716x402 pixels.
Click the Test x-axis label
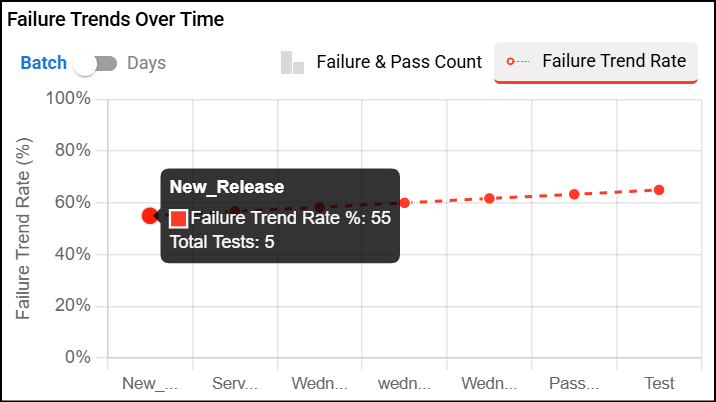[659, 383]
